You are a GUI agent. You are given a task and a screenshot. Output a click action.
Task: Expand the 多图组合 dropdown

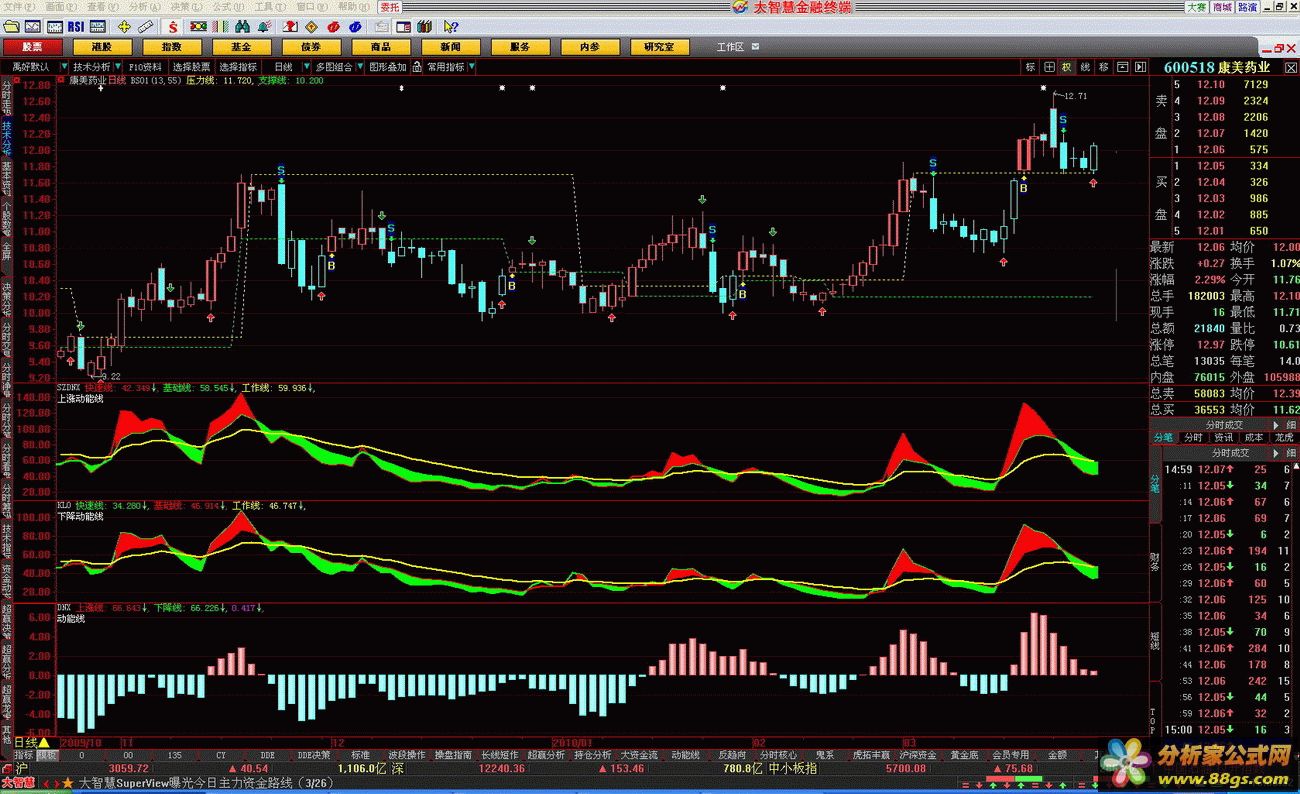tap(360, 67)
